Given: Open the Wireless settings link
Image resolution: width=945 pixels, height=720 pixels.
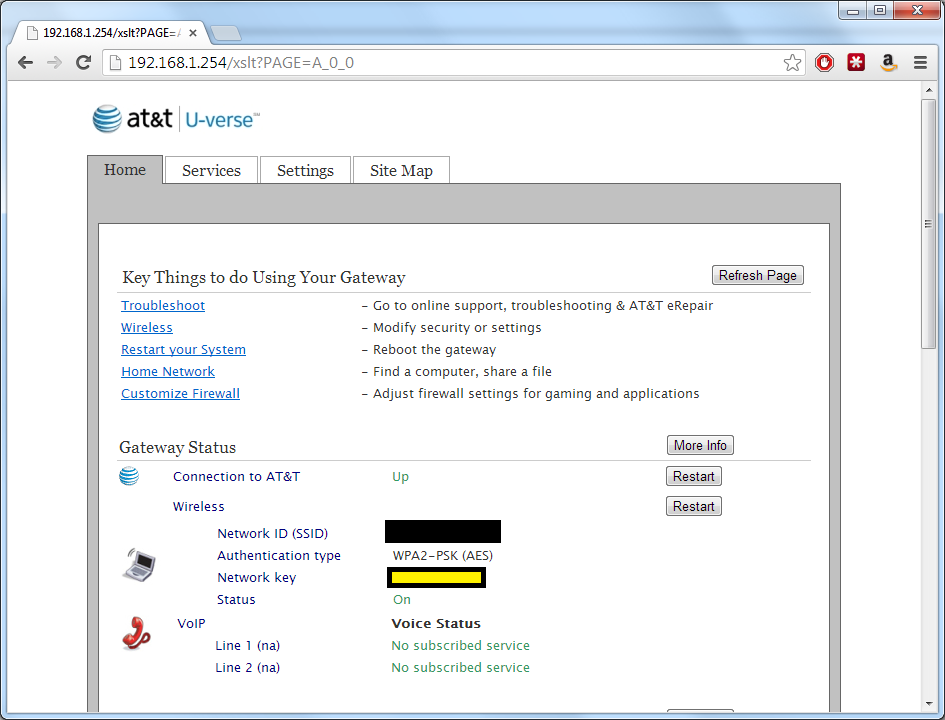Looking at the screenshot, I should coord(146,328).
